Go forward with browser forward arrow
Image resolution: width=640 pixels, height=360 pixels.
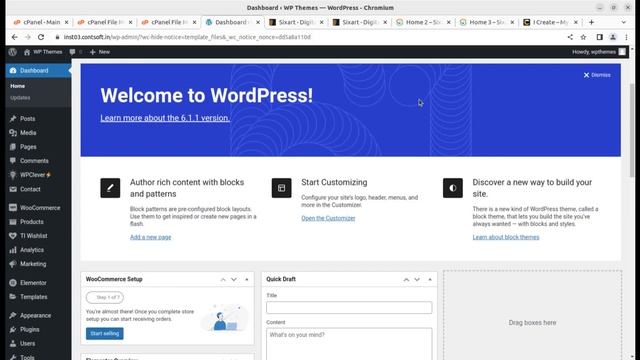point(27,37)
